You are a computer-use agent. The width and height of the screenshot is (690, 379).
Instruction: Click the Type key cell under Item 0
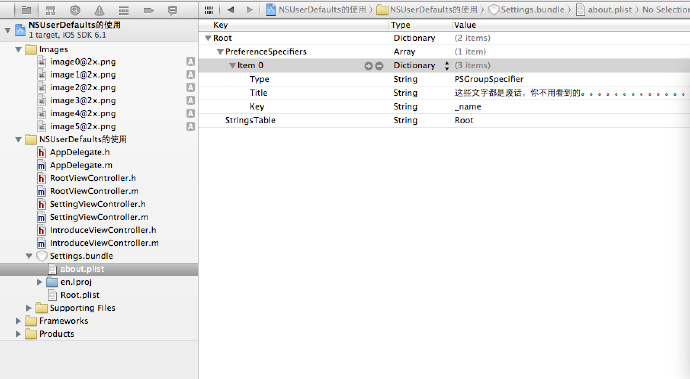(x=259, y=79)
